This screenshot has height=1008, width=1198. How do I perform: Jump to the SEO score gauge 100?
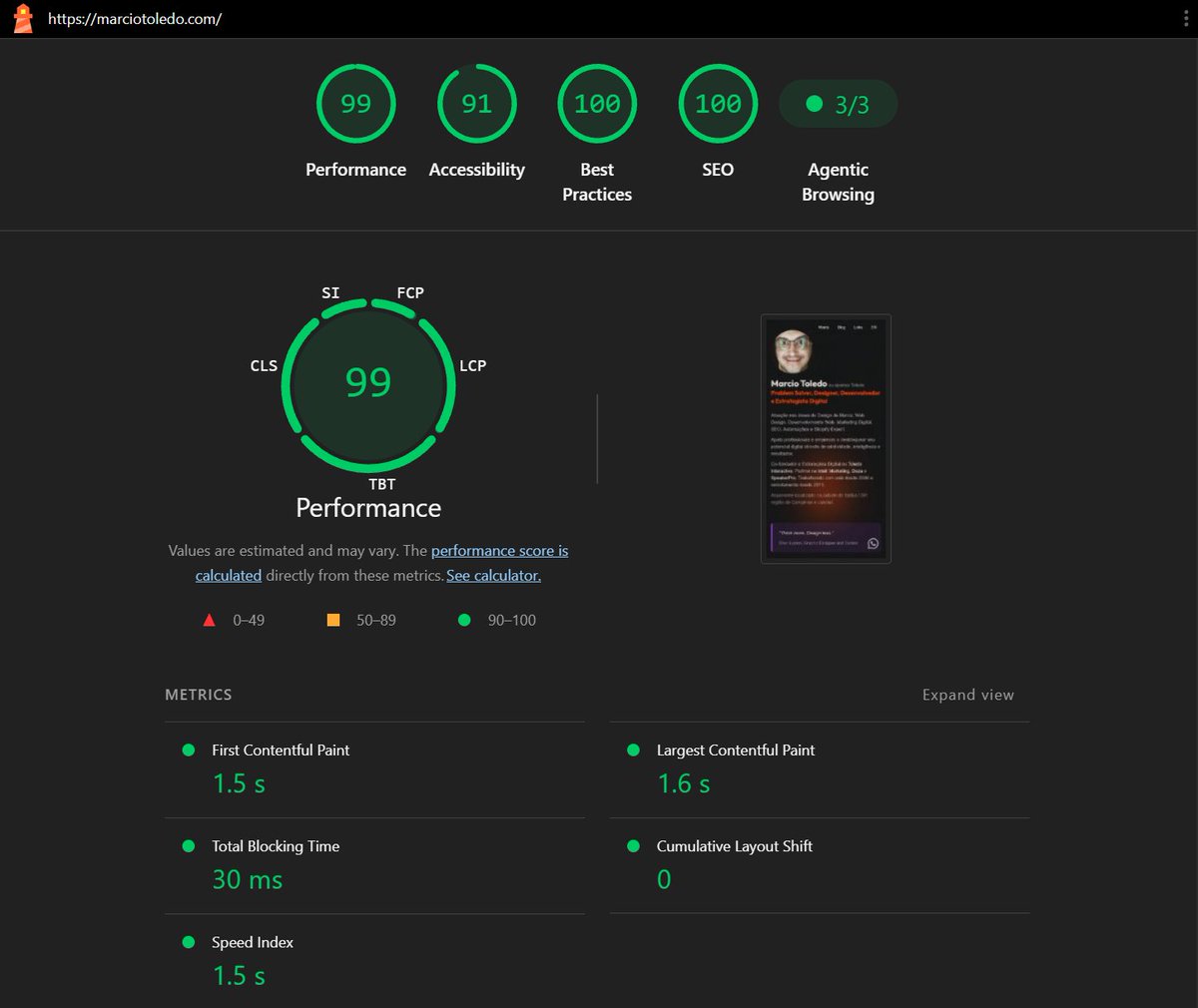[x=718, y=104]
